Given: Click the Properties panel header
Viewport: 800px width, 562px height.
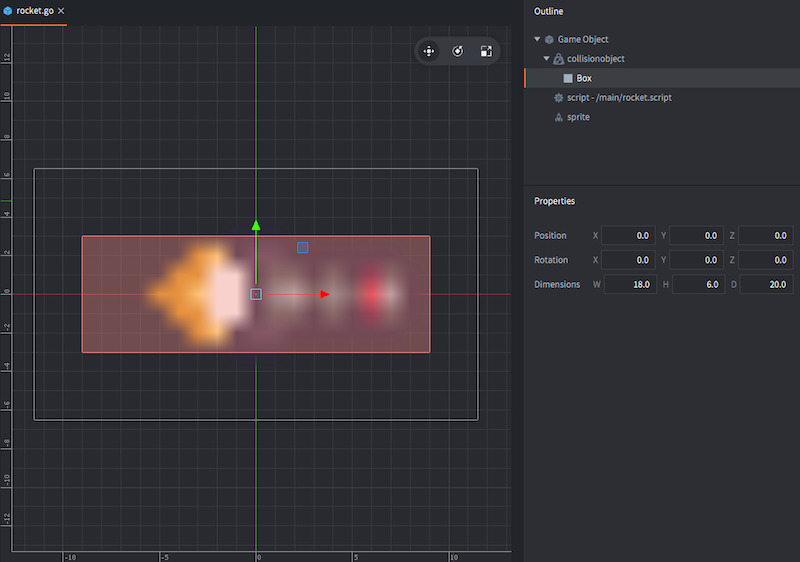Looking at the screenshot, I should click(555, 201).
